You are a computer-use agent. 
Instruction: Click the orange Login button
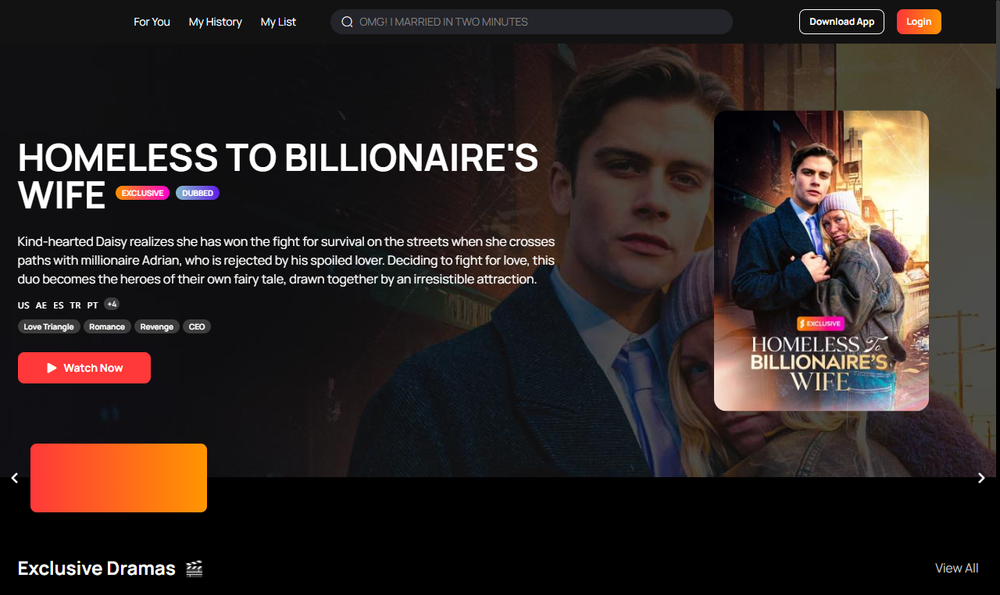click(918, 22)
